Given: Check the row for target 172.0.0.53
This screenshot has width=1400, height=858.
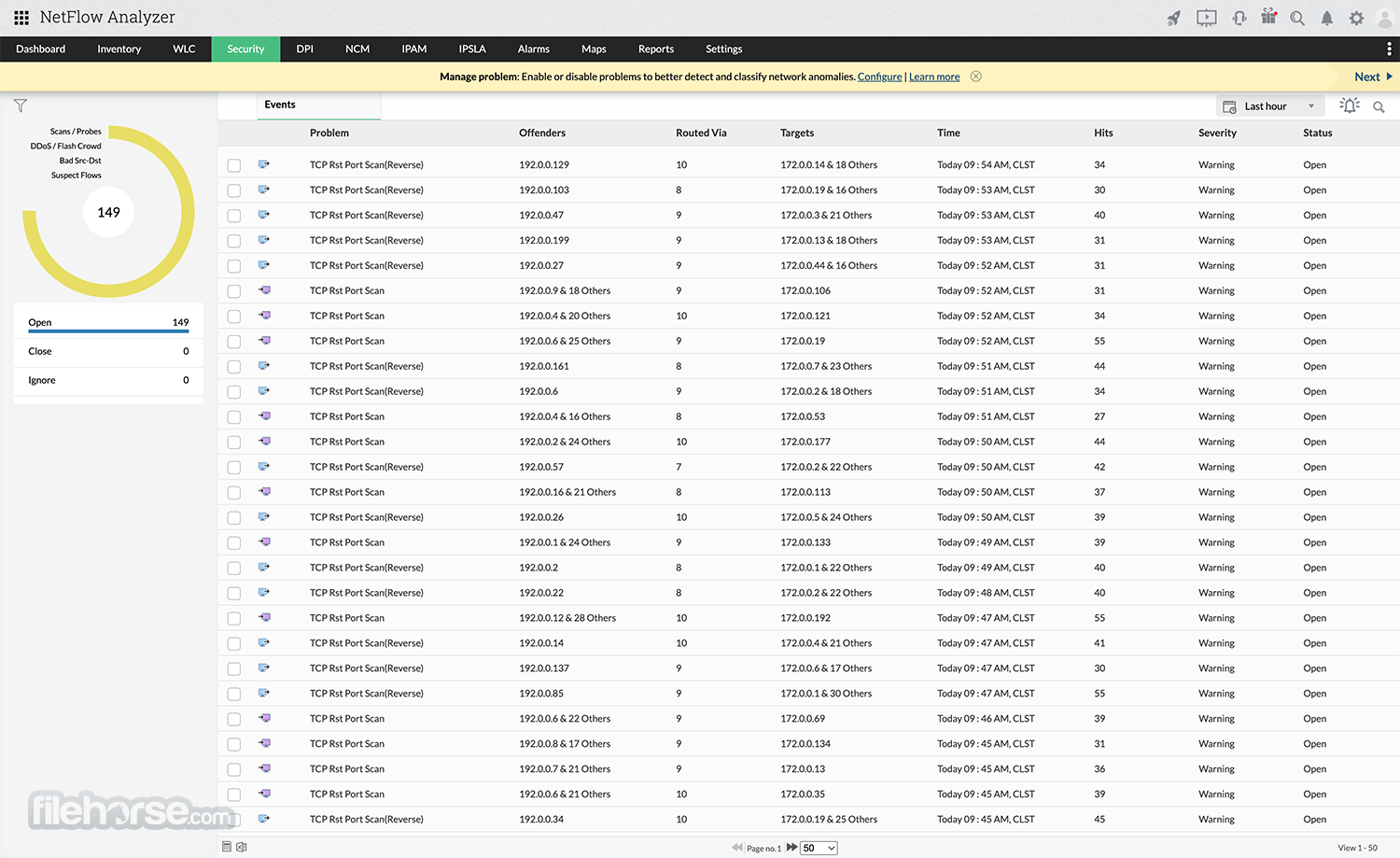Looking at the screenshot, I should [234, 417].
